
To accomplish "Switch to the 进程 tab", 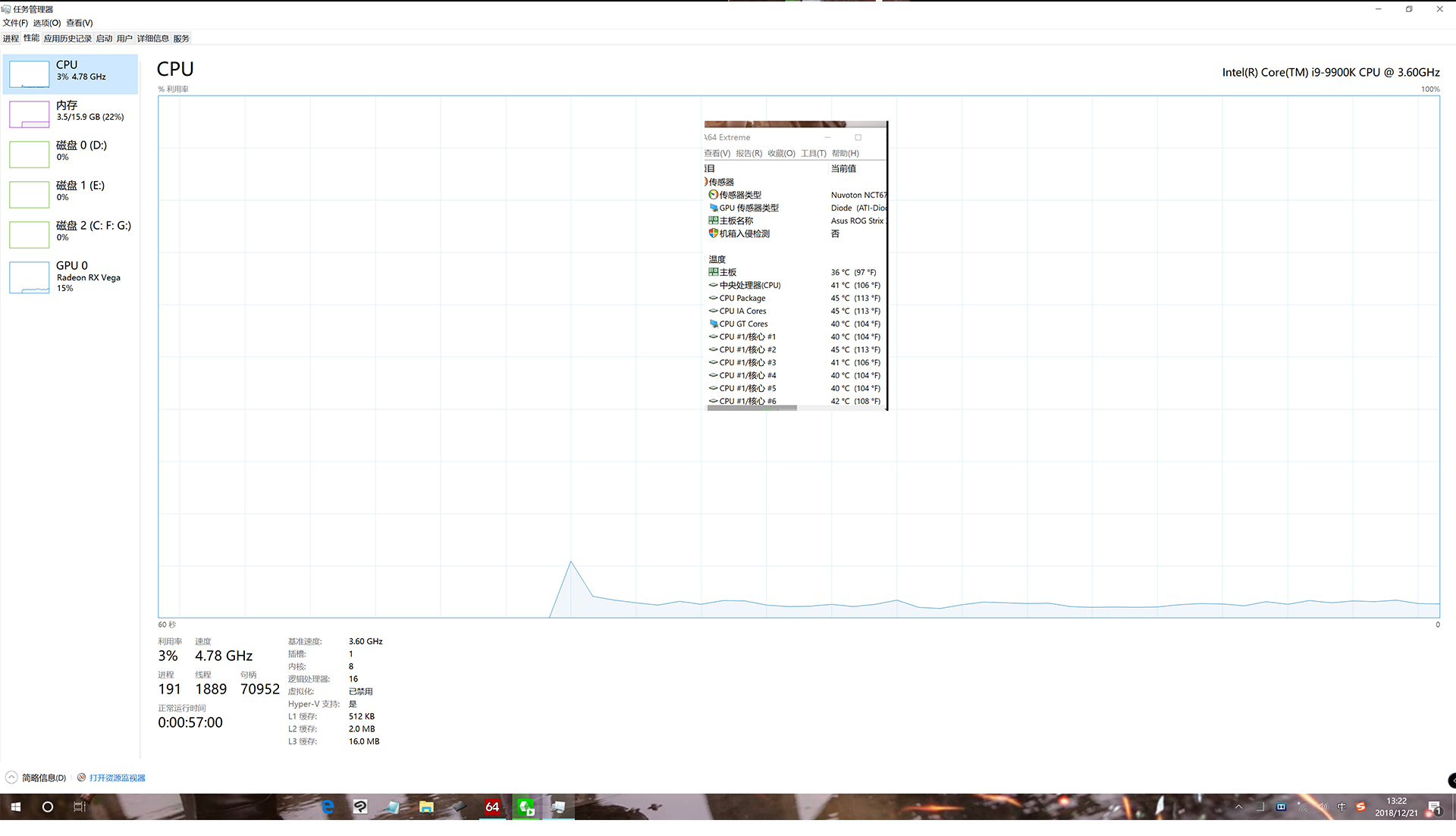I will click(x=11, y=39).
